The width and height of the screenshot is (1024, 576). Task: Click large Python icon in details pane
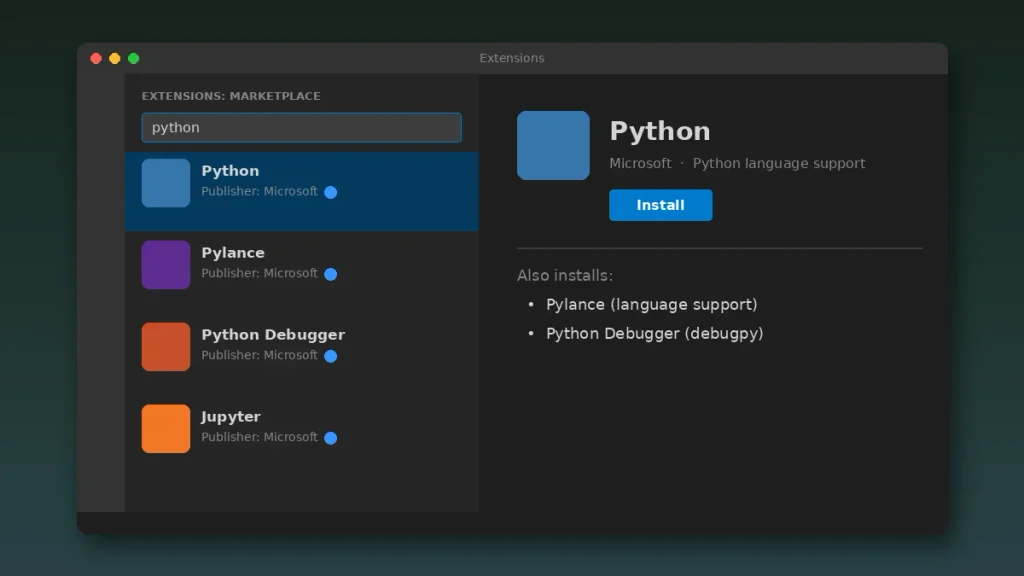click(553, 145)
